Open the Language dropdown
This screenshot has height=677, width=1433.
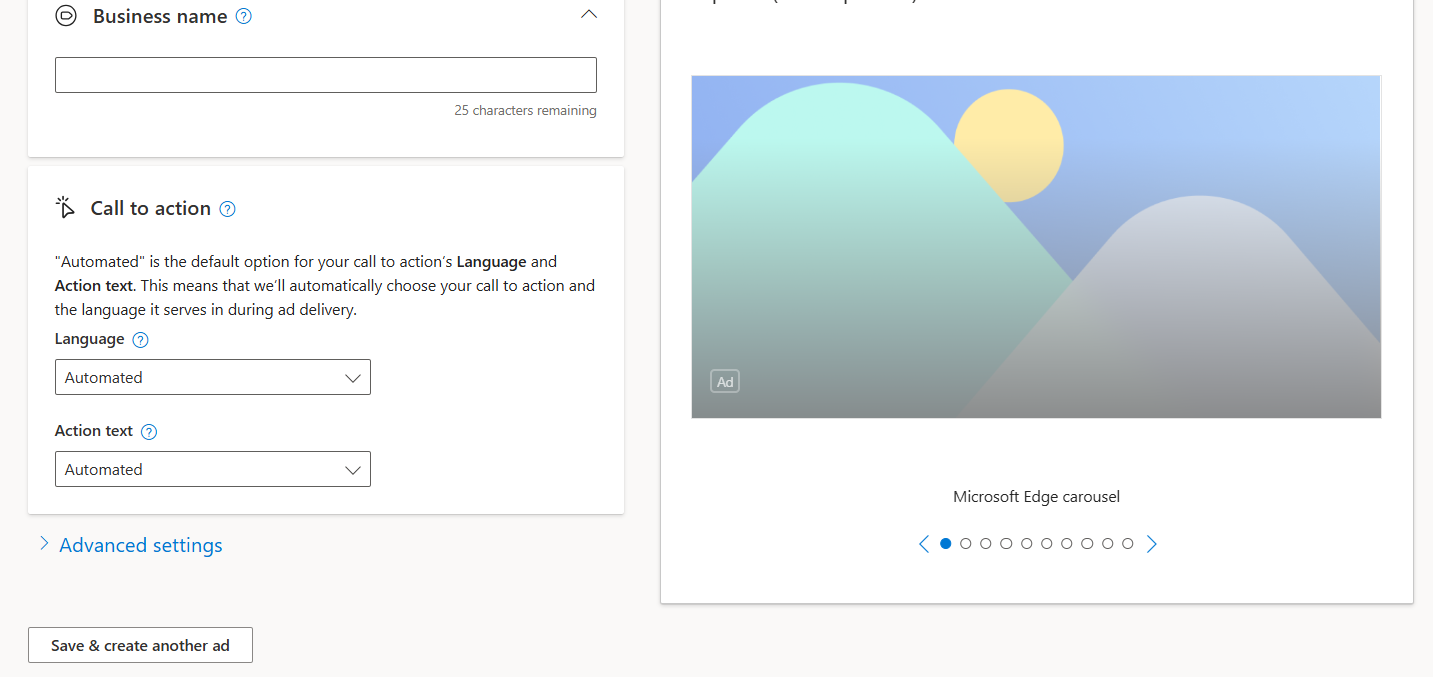(213, 377)
